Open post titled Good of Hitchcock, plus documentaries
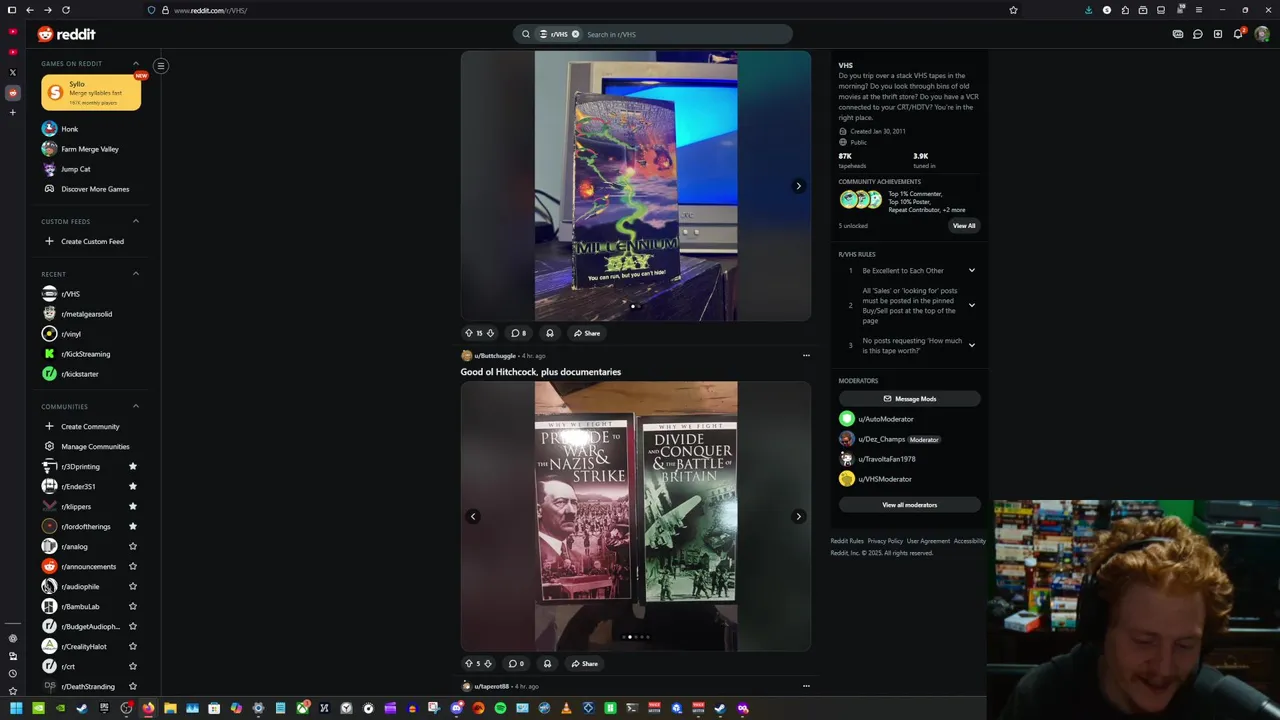The image size is (1280, 720). coord(540,372)
